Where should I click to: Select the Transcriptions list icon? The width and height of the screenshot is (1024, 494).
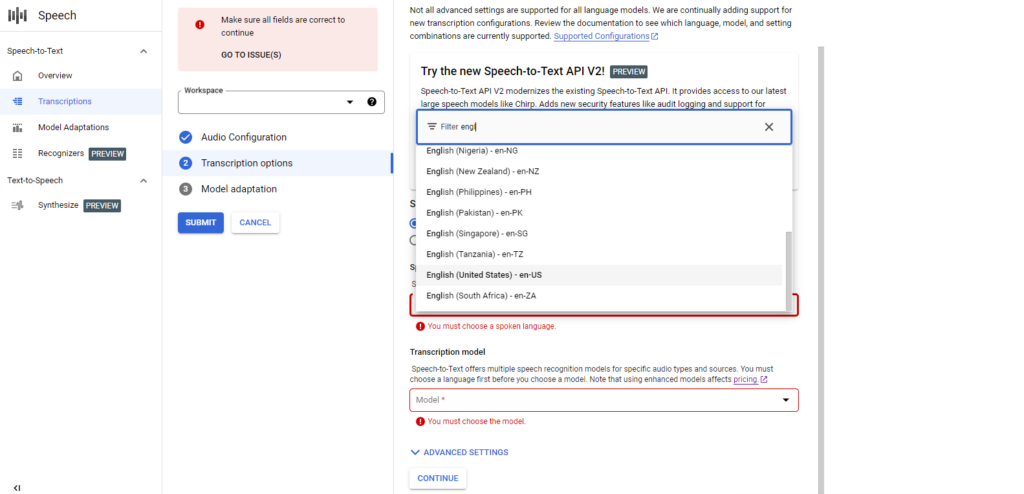[18, 101]
